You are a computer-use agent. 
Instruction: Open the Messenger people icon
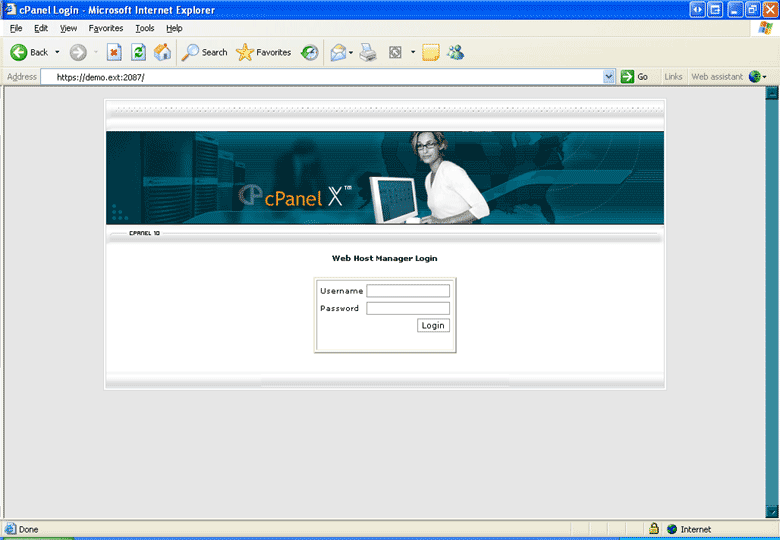[x=455, y=52]
